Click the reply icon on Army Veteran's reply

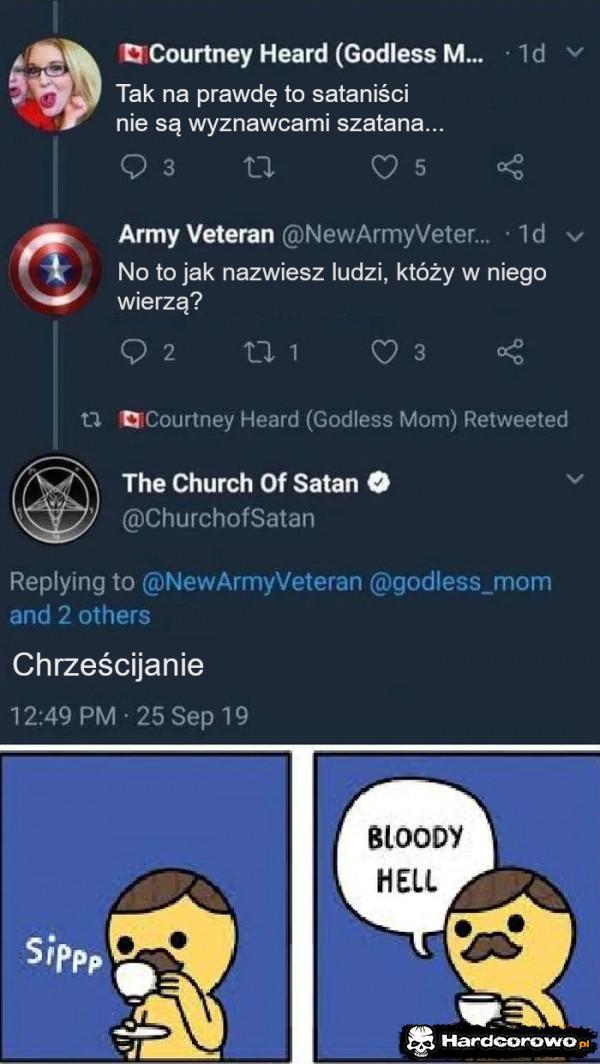[x=131, y=348]
